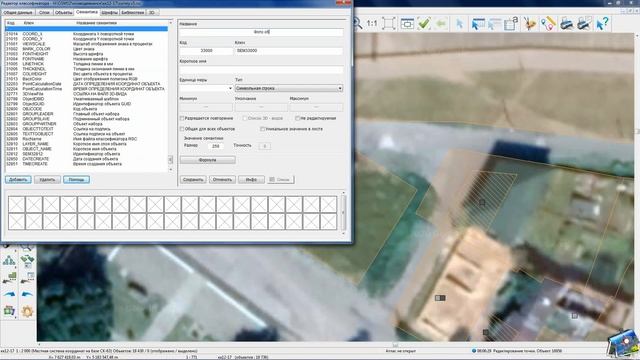Select the 1:1 scale tool in map toolbar
This screenshot has width=640, height=360.
click(372, 23)
